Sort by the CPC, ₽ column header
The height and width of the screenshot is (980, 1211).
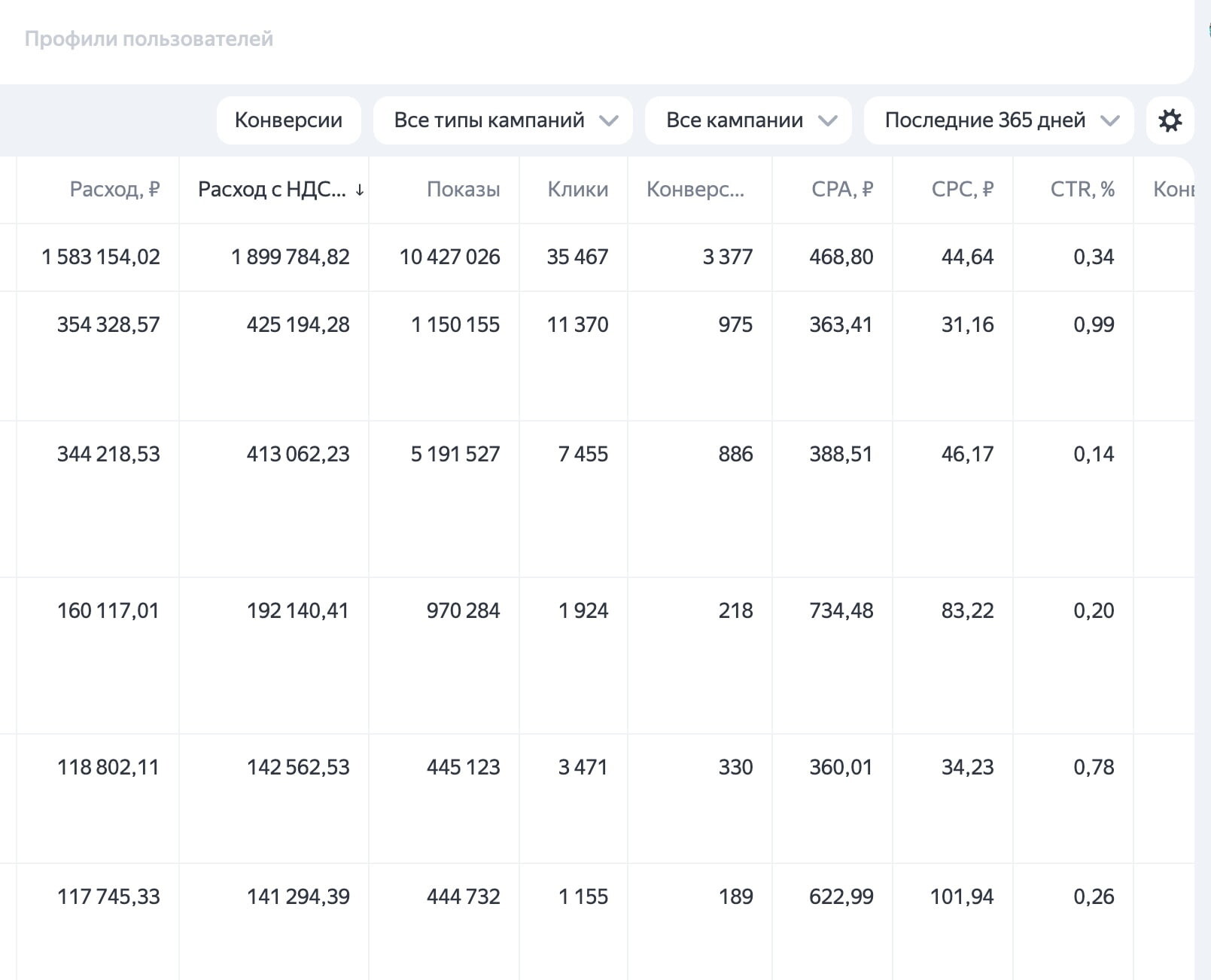963,189
